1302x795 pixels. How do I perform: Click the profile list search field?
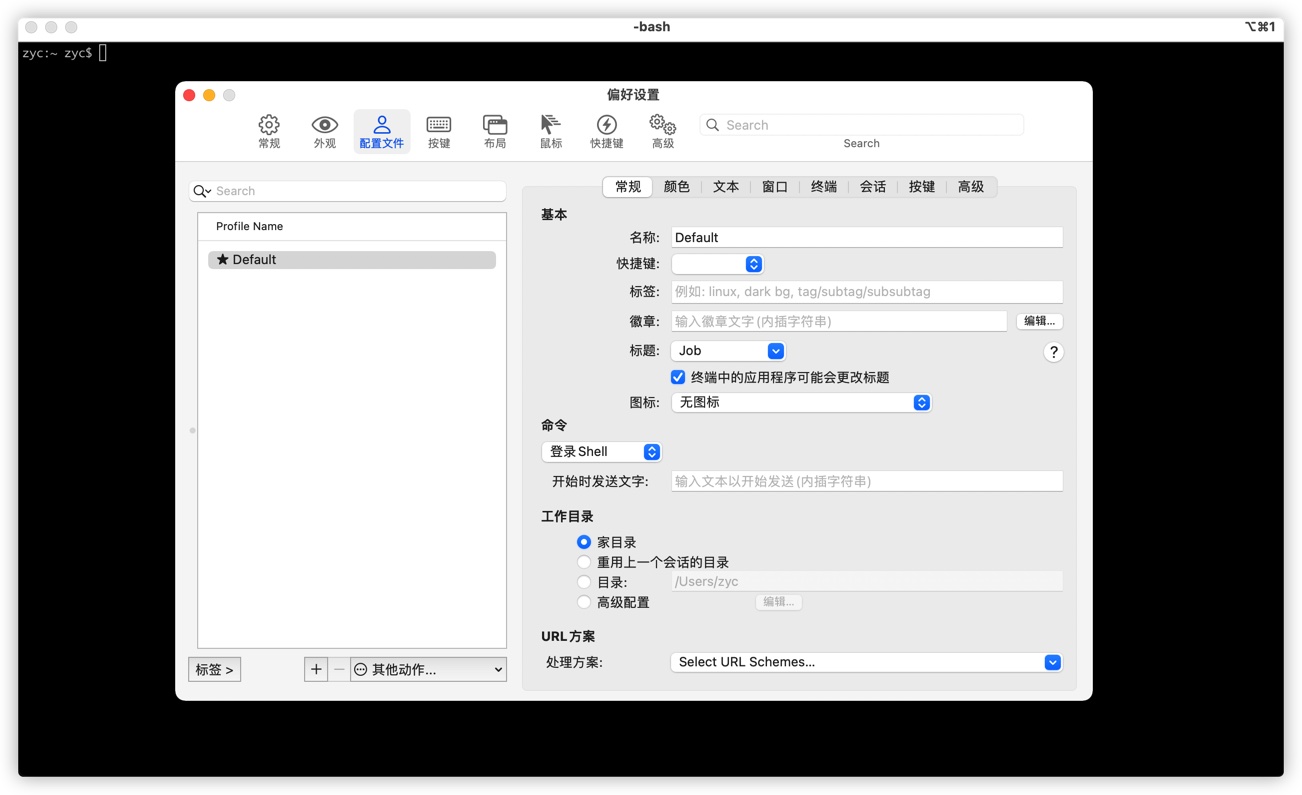tap(347, 190)
